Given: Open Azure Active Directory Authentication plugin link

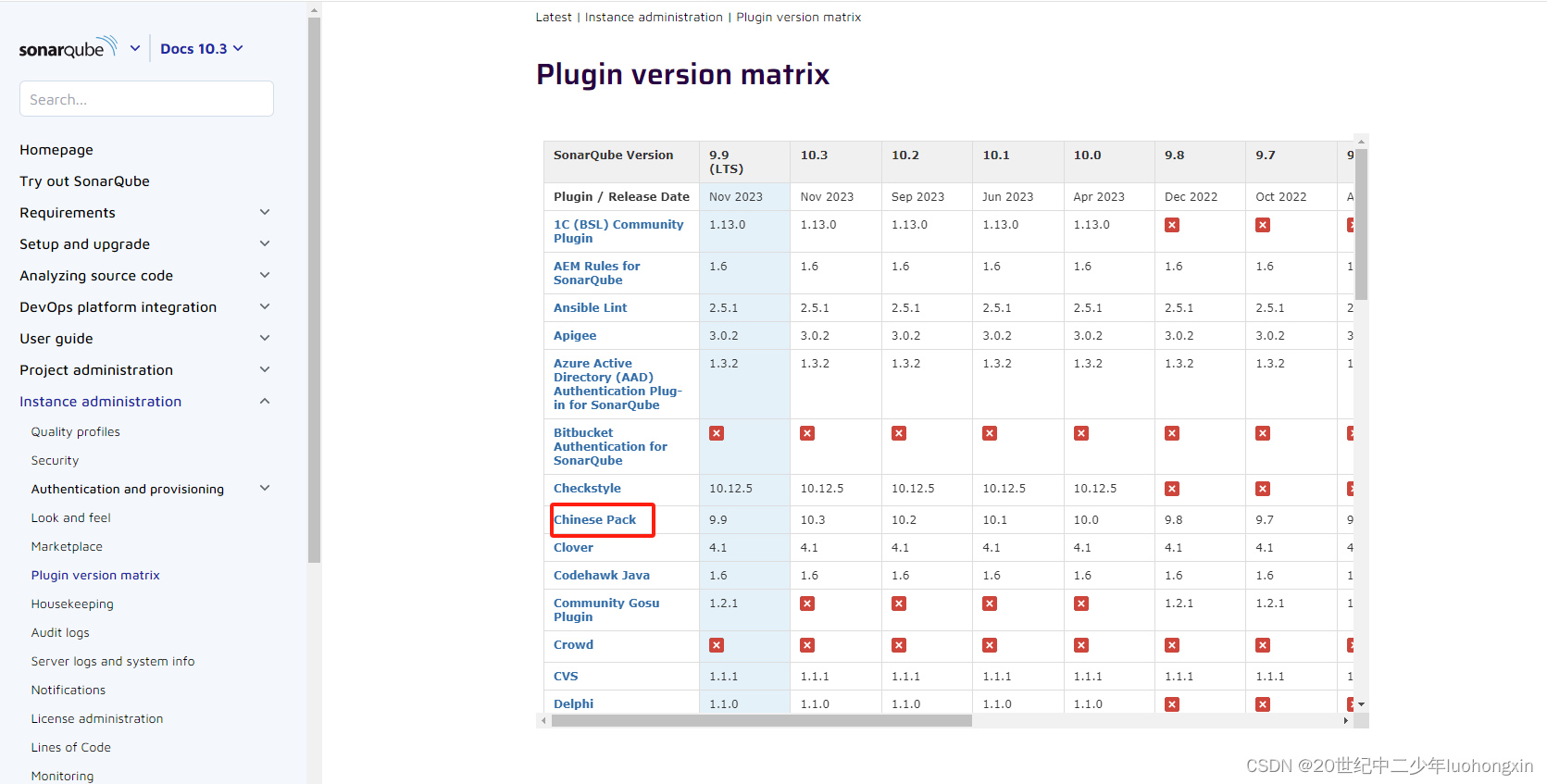Looking at the screenshot, I should tap(618, 384).
